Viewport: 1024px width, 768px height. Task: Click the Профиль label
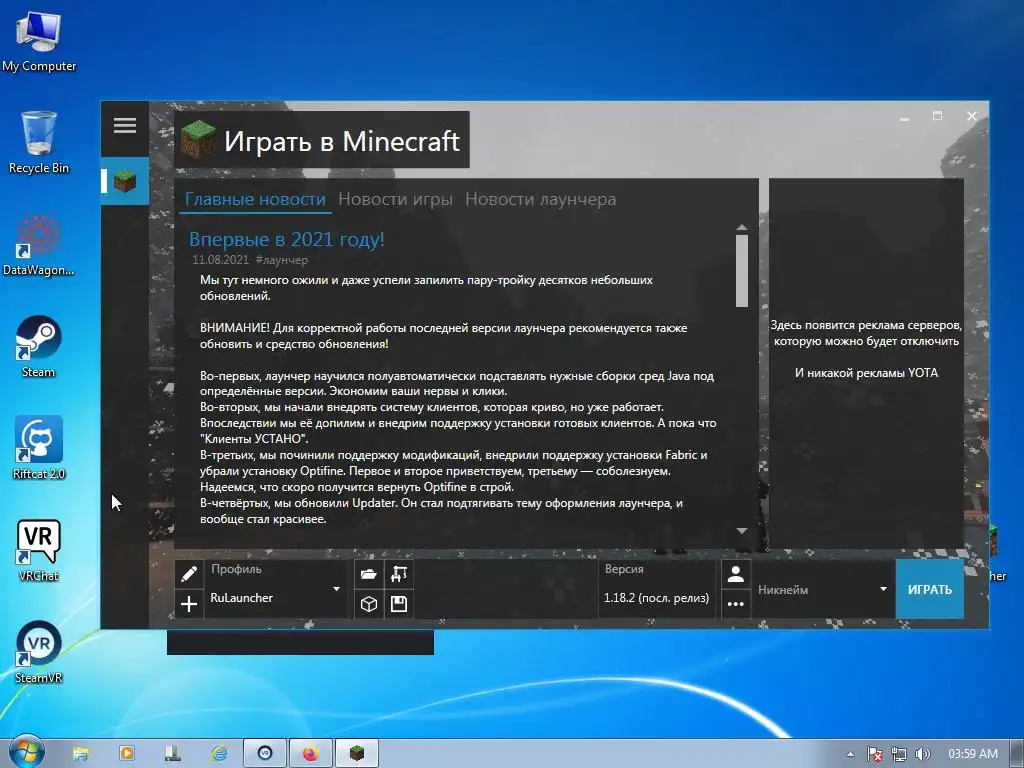pyautogui.click(x=236, y=569)
